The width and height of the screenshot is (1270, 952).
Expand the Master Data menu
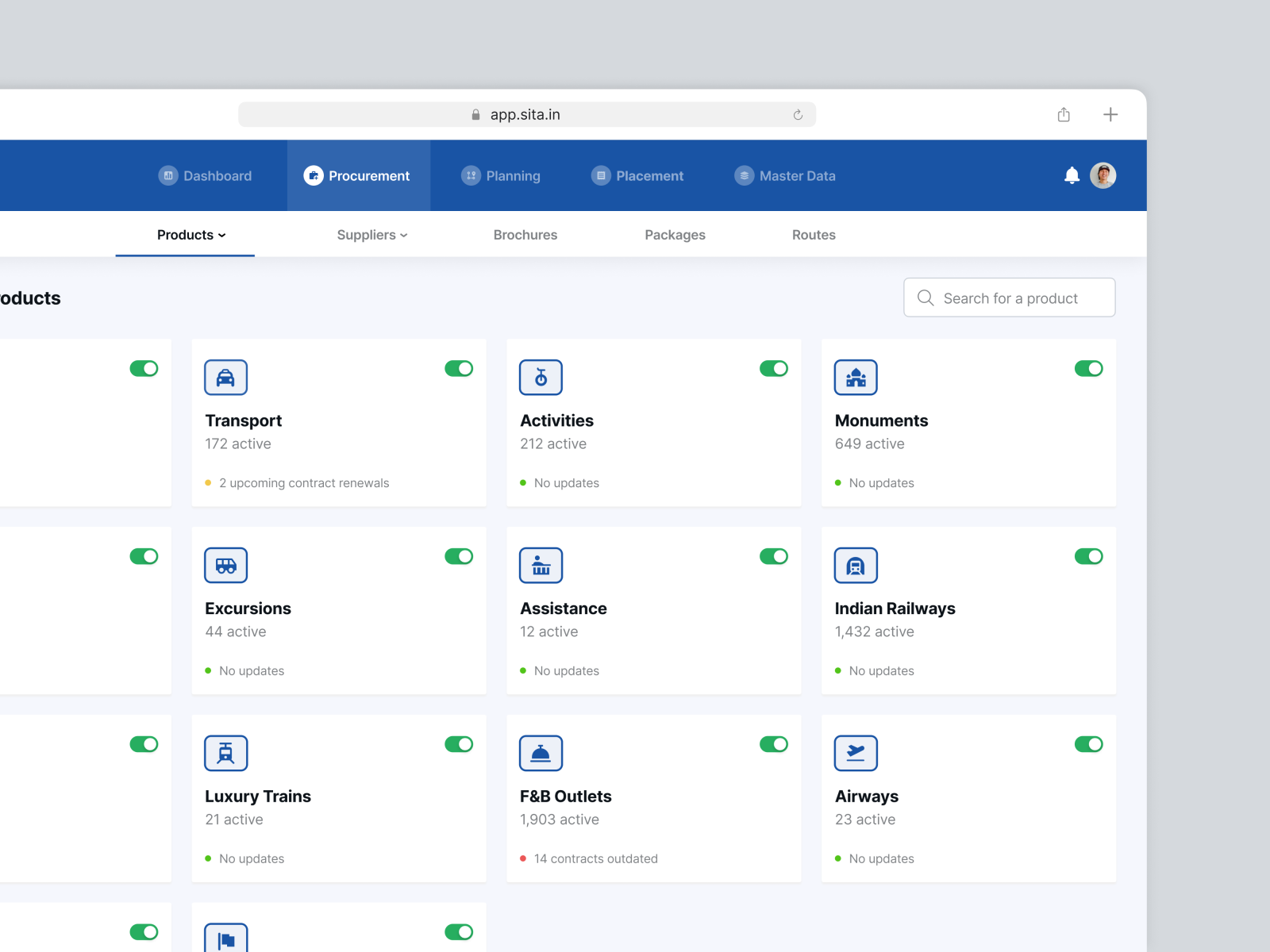coord(784,175)
